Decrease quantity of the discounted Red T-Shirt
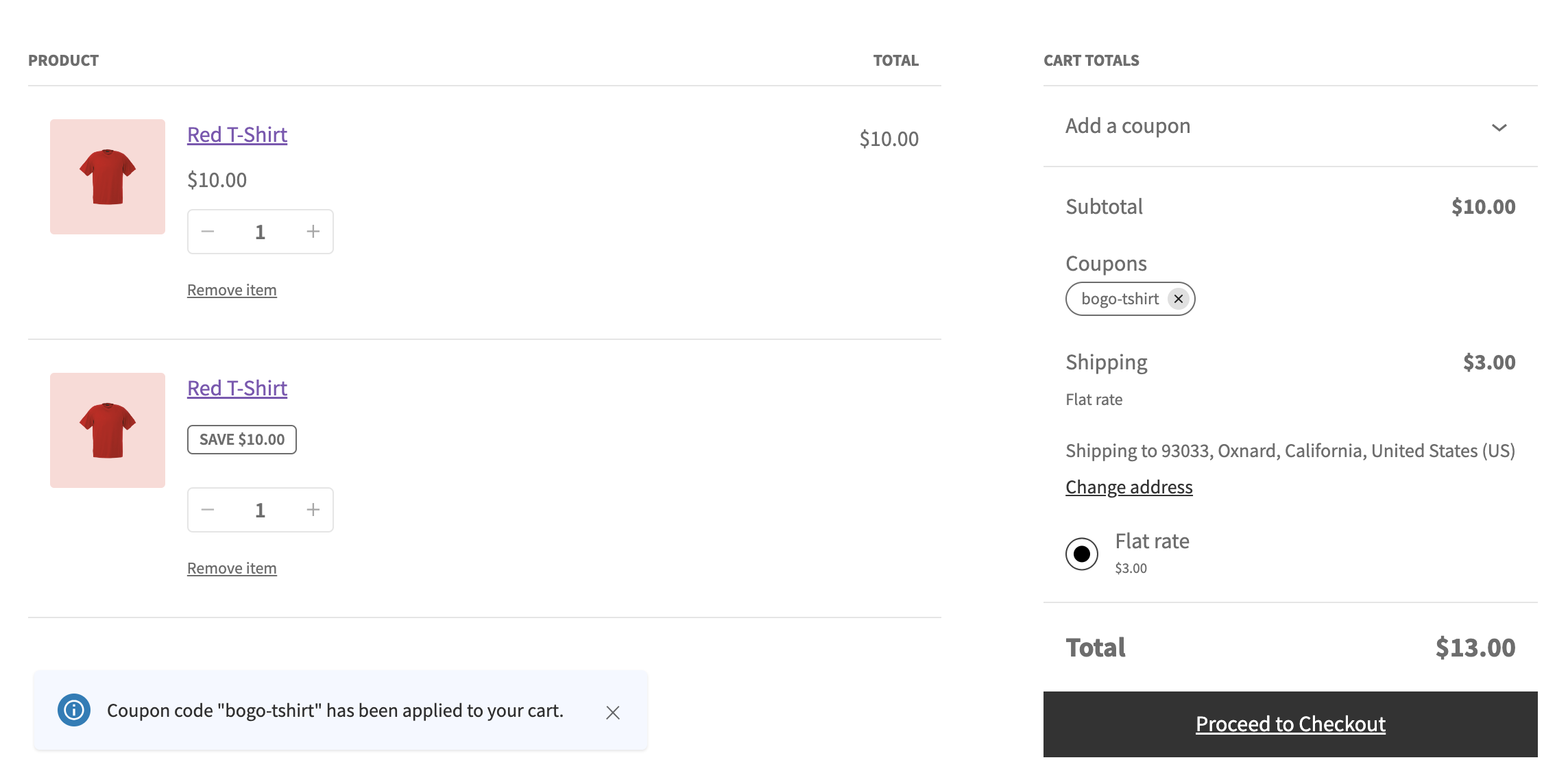The height and width of the screenshot is (784, 1568). pos(208,509)
